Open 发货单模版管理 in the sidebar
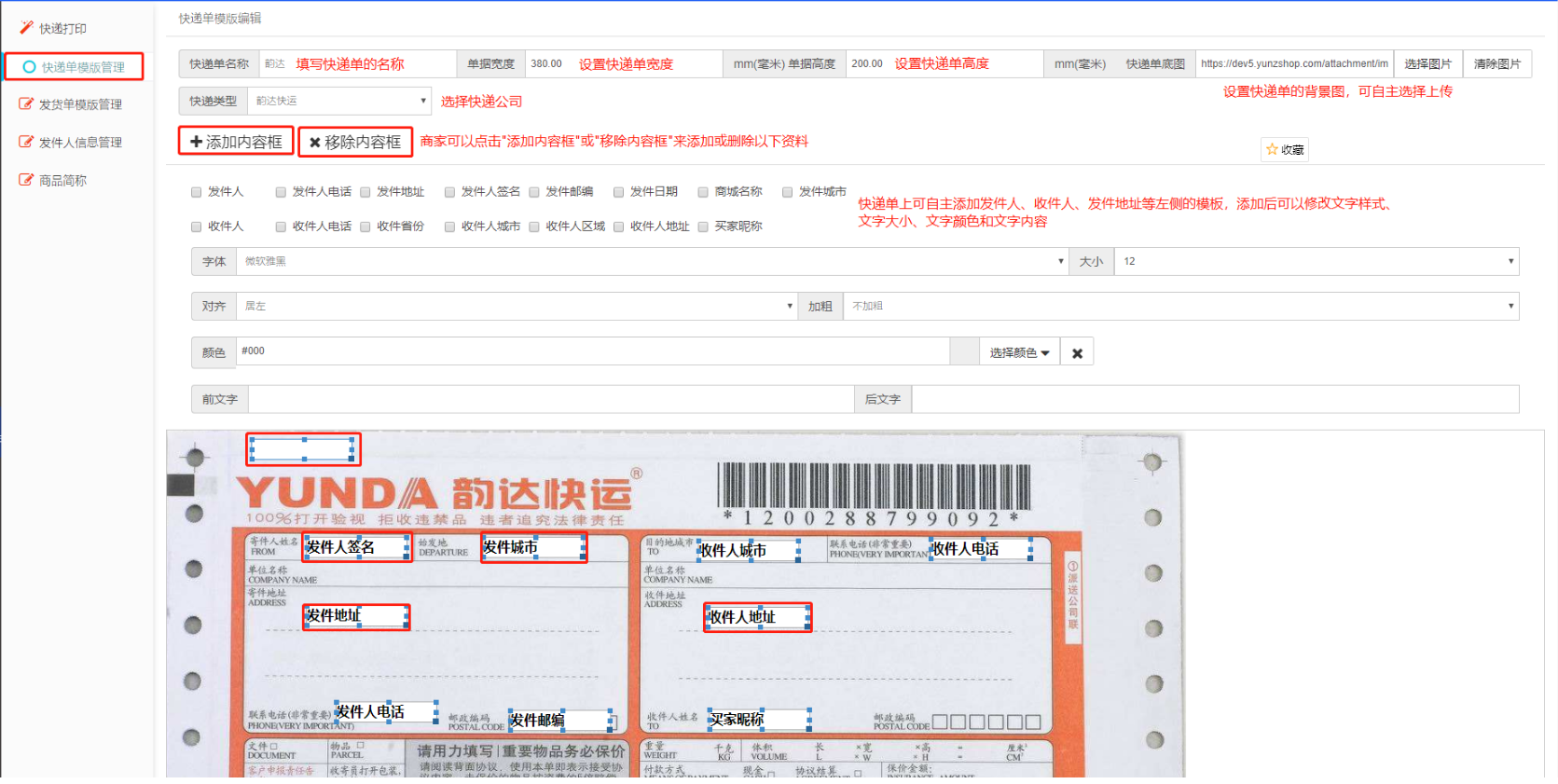 (80, 104)
